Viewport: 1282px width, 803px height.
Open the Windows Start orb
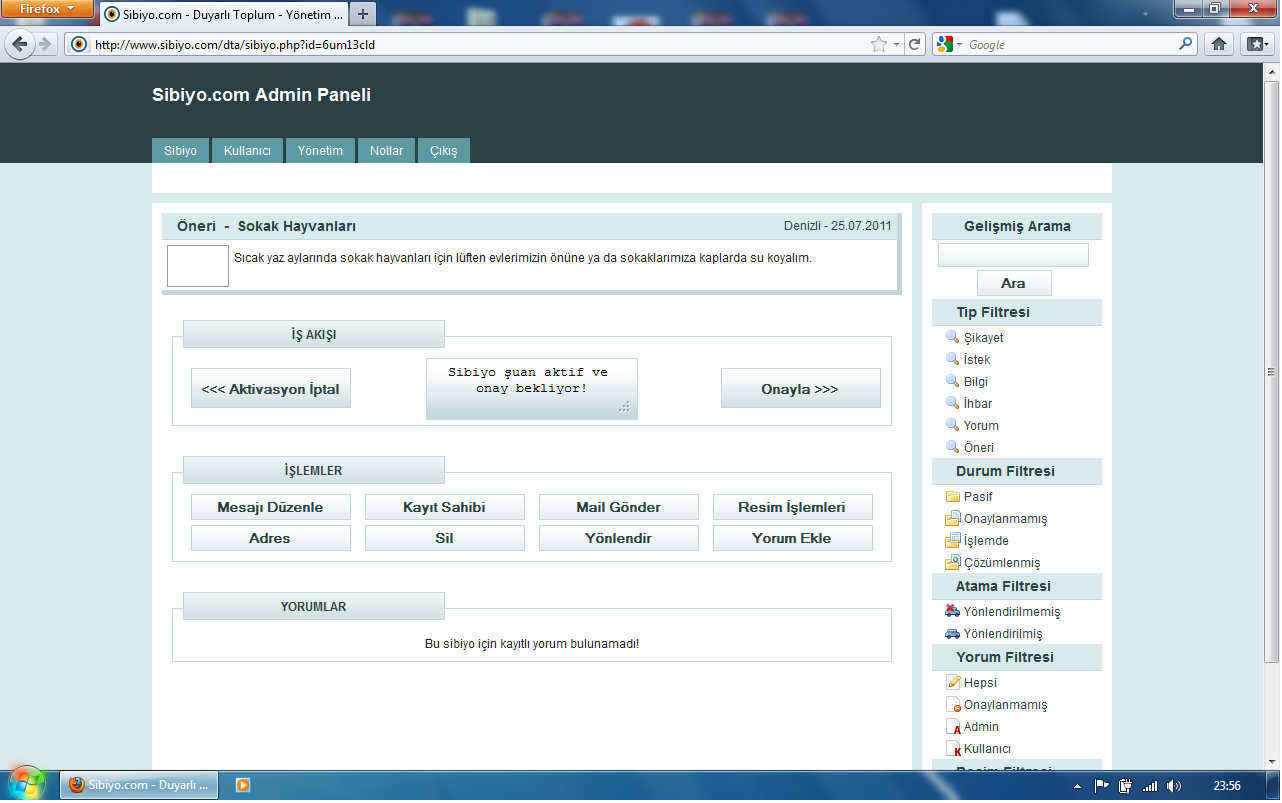(26, 783)
